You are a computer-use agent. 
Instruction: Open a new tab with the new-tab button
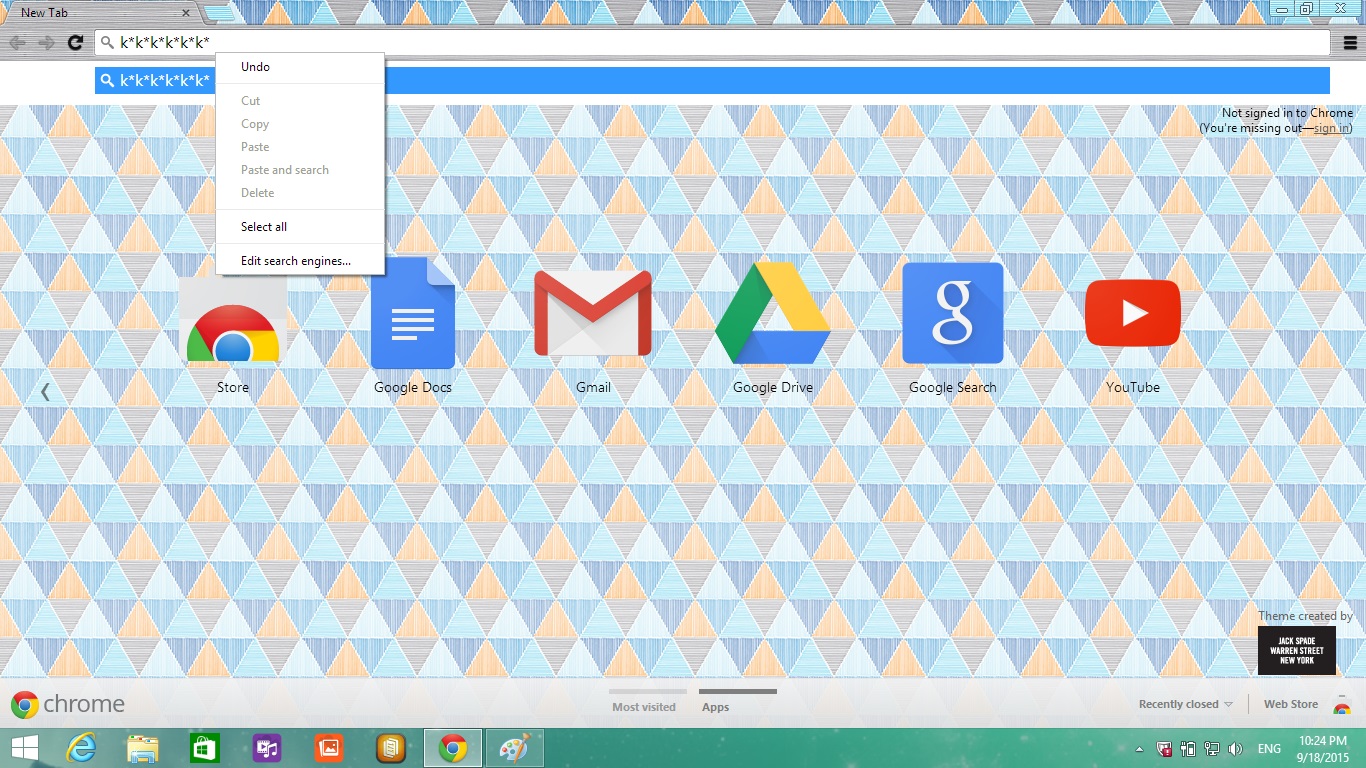pos(219,13)
